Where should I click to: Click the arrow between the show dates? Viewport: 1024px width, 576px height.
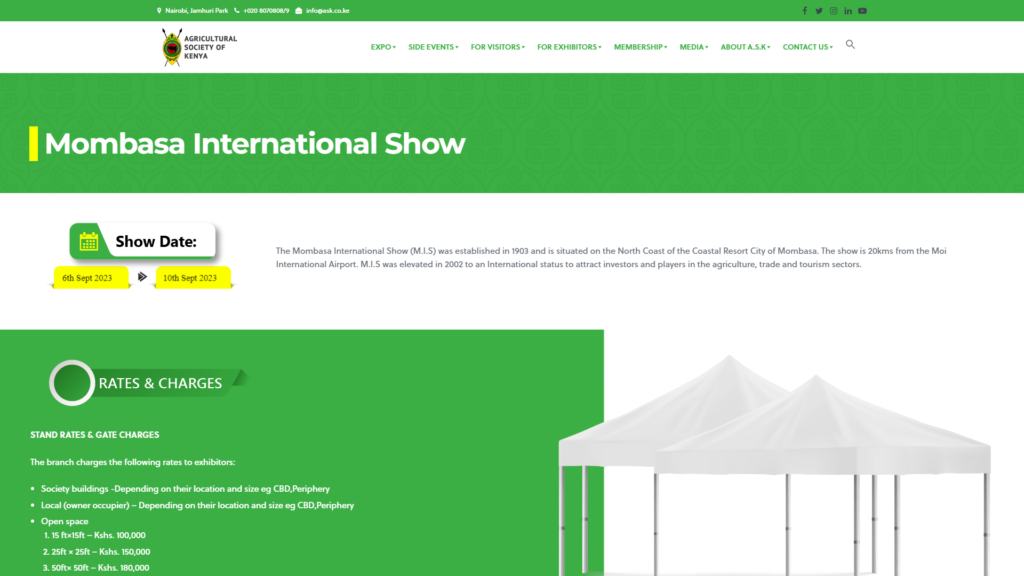pos(142,277)
